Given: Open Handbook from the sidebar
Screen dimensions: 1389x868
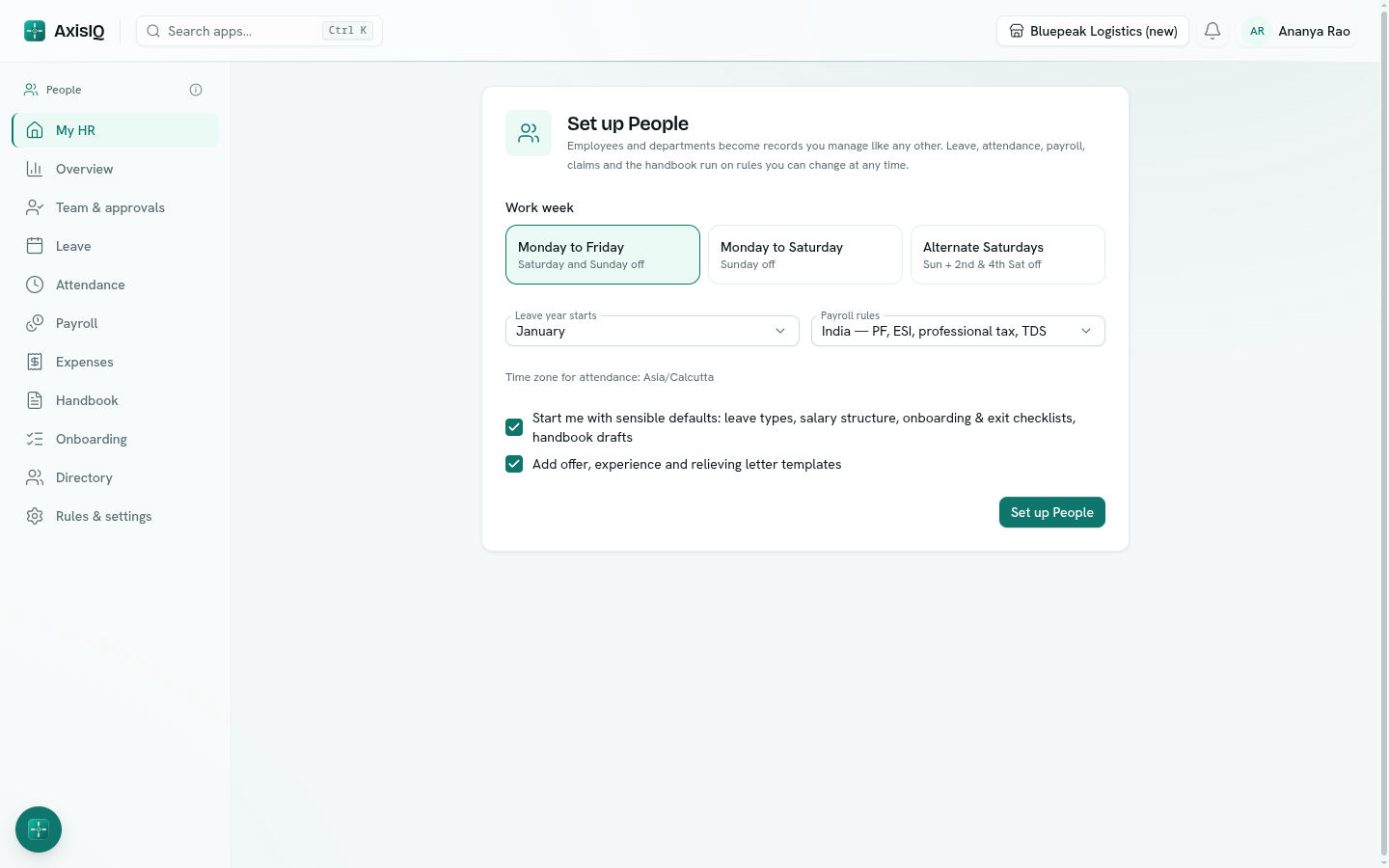Looking at the screenshot, I should click(x=116, y=400).
